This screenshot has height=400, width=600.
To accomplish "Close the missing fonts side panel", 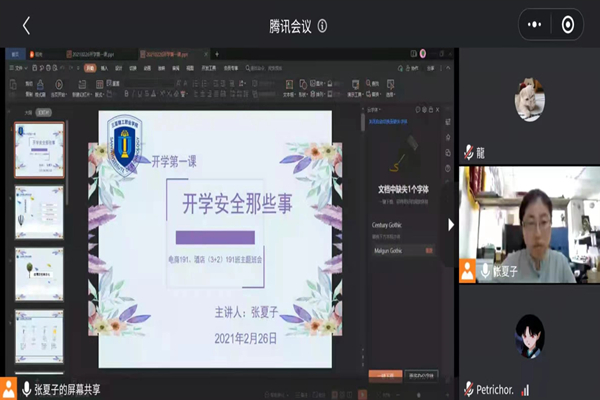I will (437, 110).
